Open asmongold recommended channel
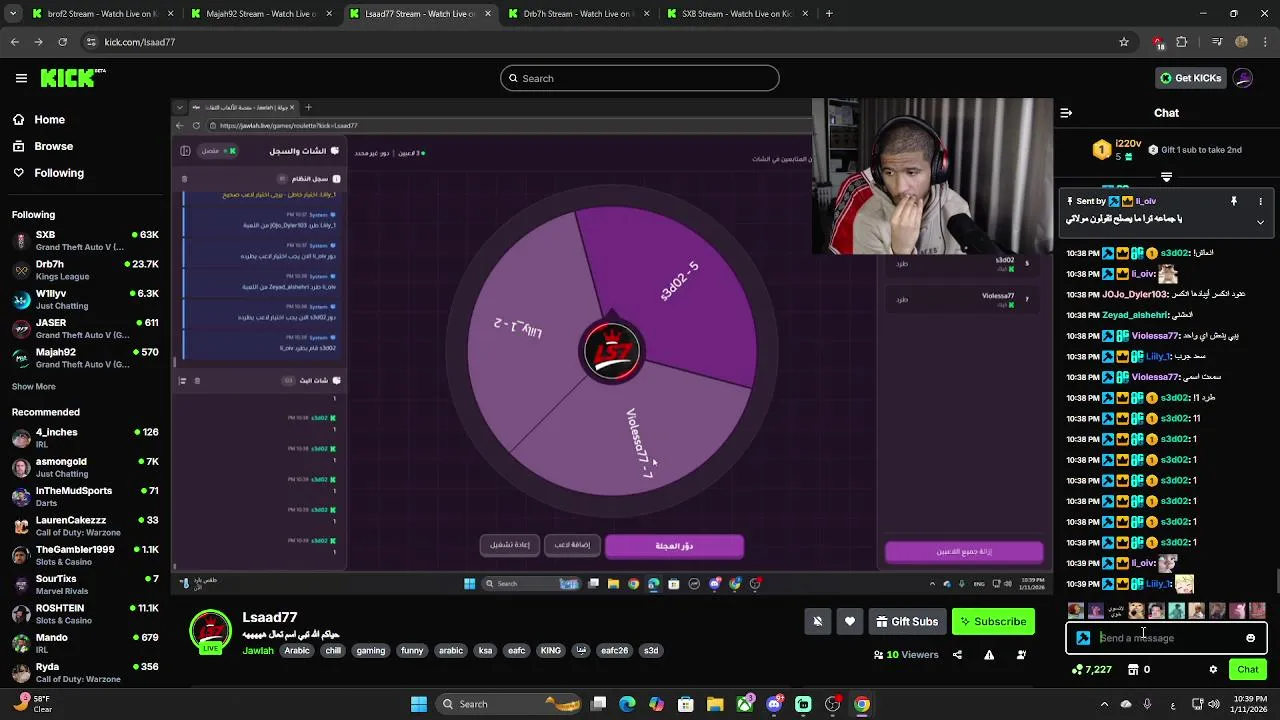The image size is (1280, 720). coord(85,467)
